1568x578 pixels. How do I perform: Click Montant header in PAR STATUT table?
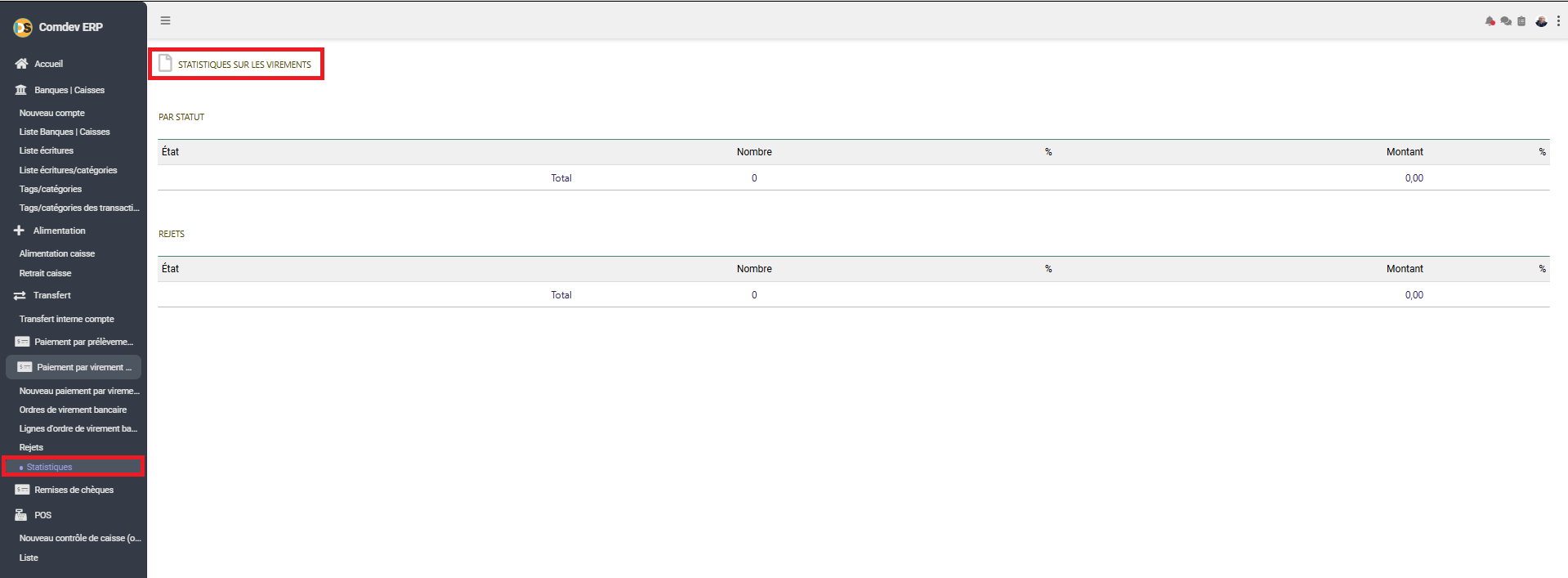point(1405,152)
